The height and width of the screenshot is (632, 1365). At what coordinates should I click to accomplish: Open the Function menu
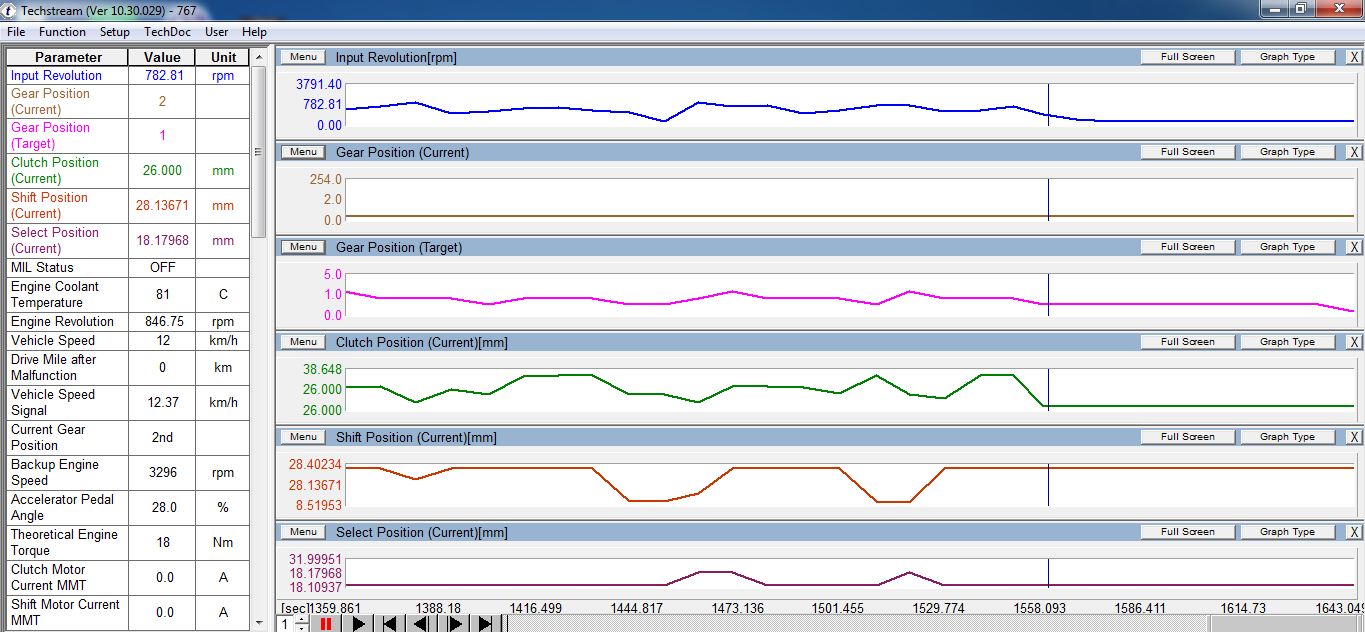click(62, 32)
